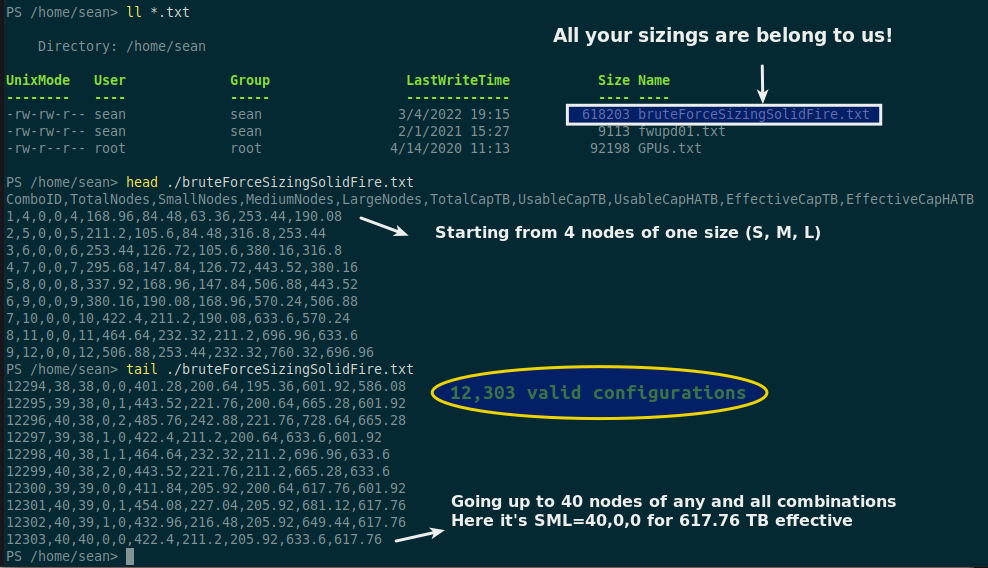Click the row starting 8,11,0,0,11
This screenshot has width=988, height=568.
(182, 335)
